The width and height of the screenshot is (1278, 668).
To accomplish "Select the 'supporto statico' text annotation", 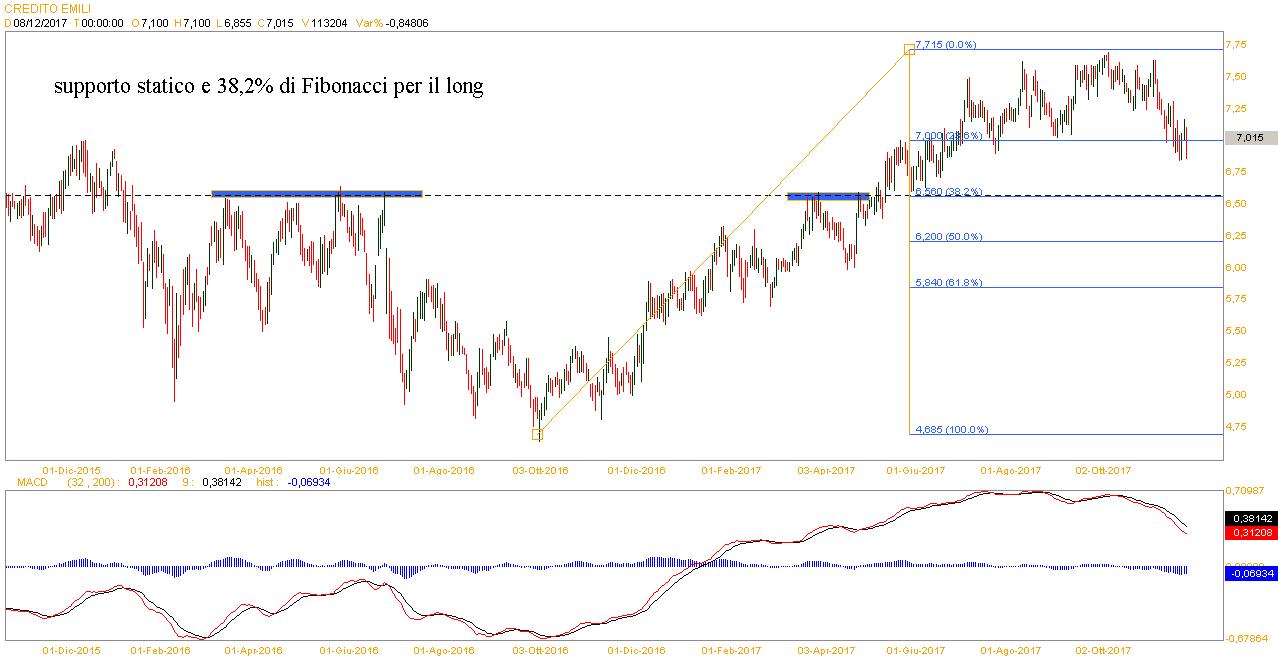I will coord(268,87).
